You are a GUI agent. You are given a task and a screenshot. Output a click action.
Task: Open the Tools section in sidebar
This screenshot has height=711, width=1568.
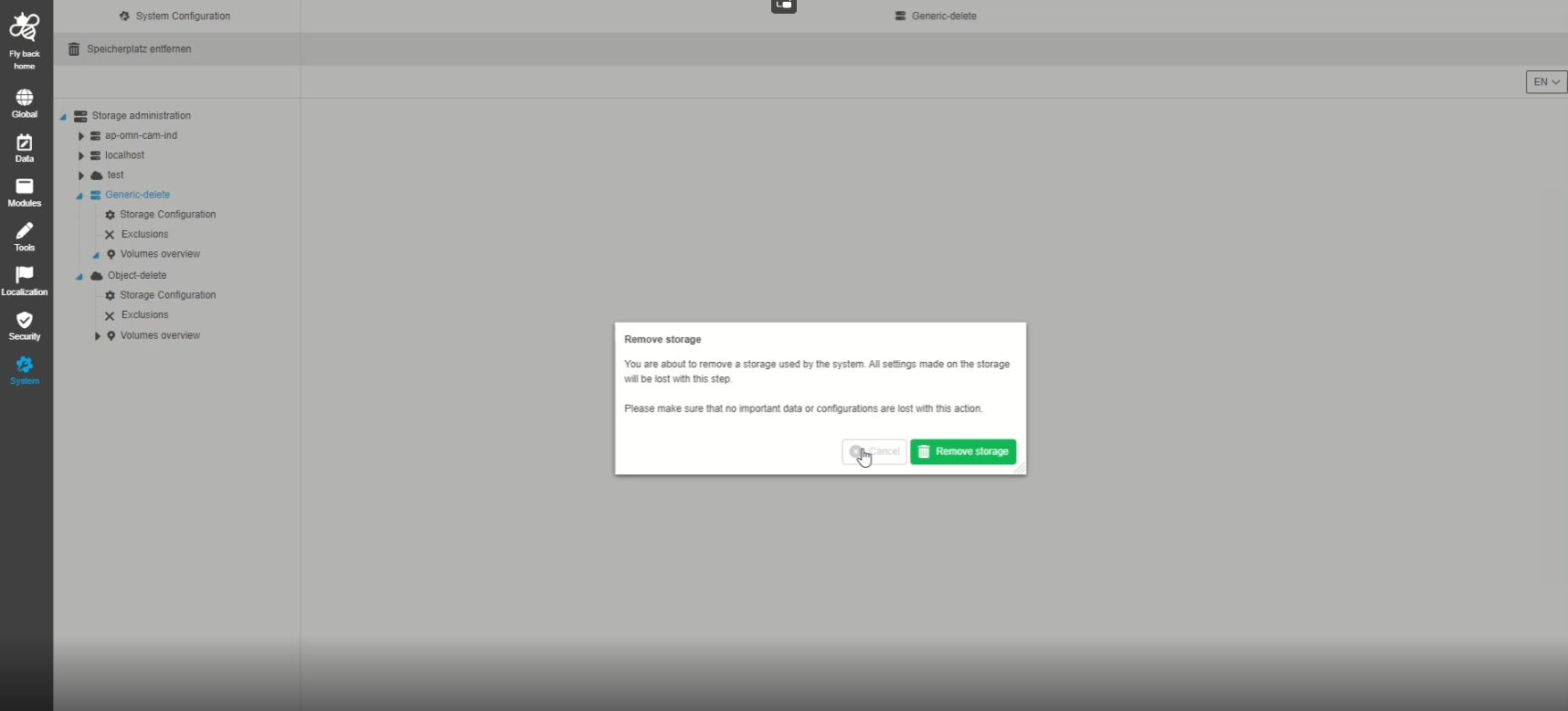coord(25,237)
